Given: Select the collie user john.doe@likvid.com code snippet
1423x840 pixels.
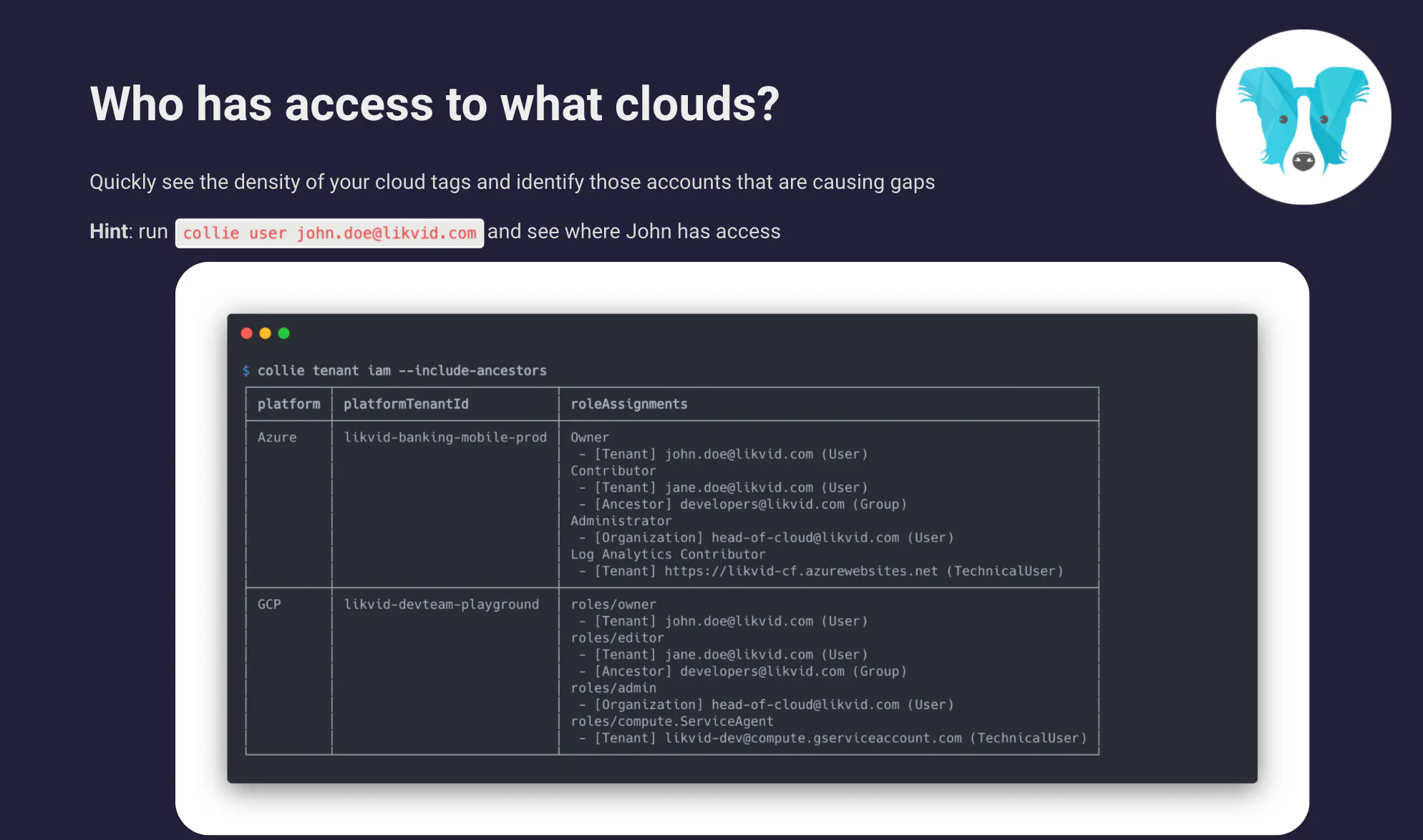Looking at the screenshot, I should point(329,233).
